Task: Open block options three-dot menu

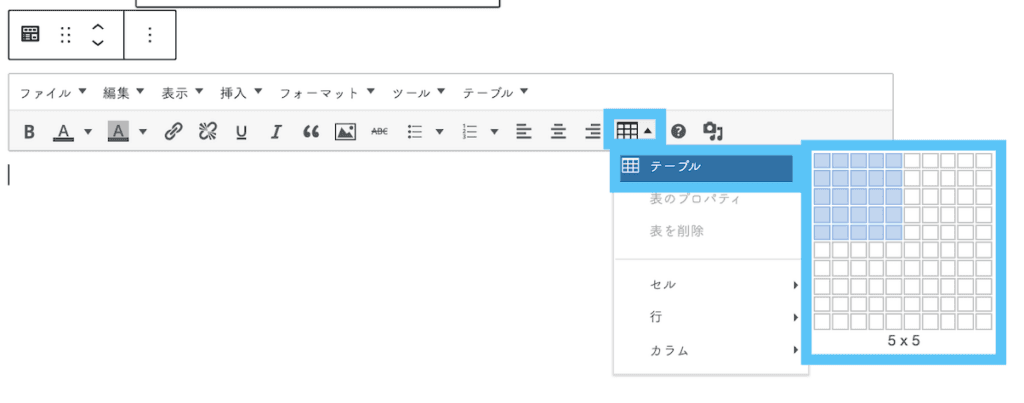Action: point(150,35)
